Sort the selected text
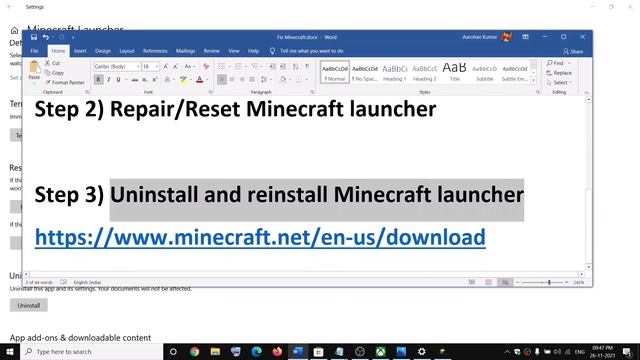Viewport: 640px width, 360px height. pos(295,66)
